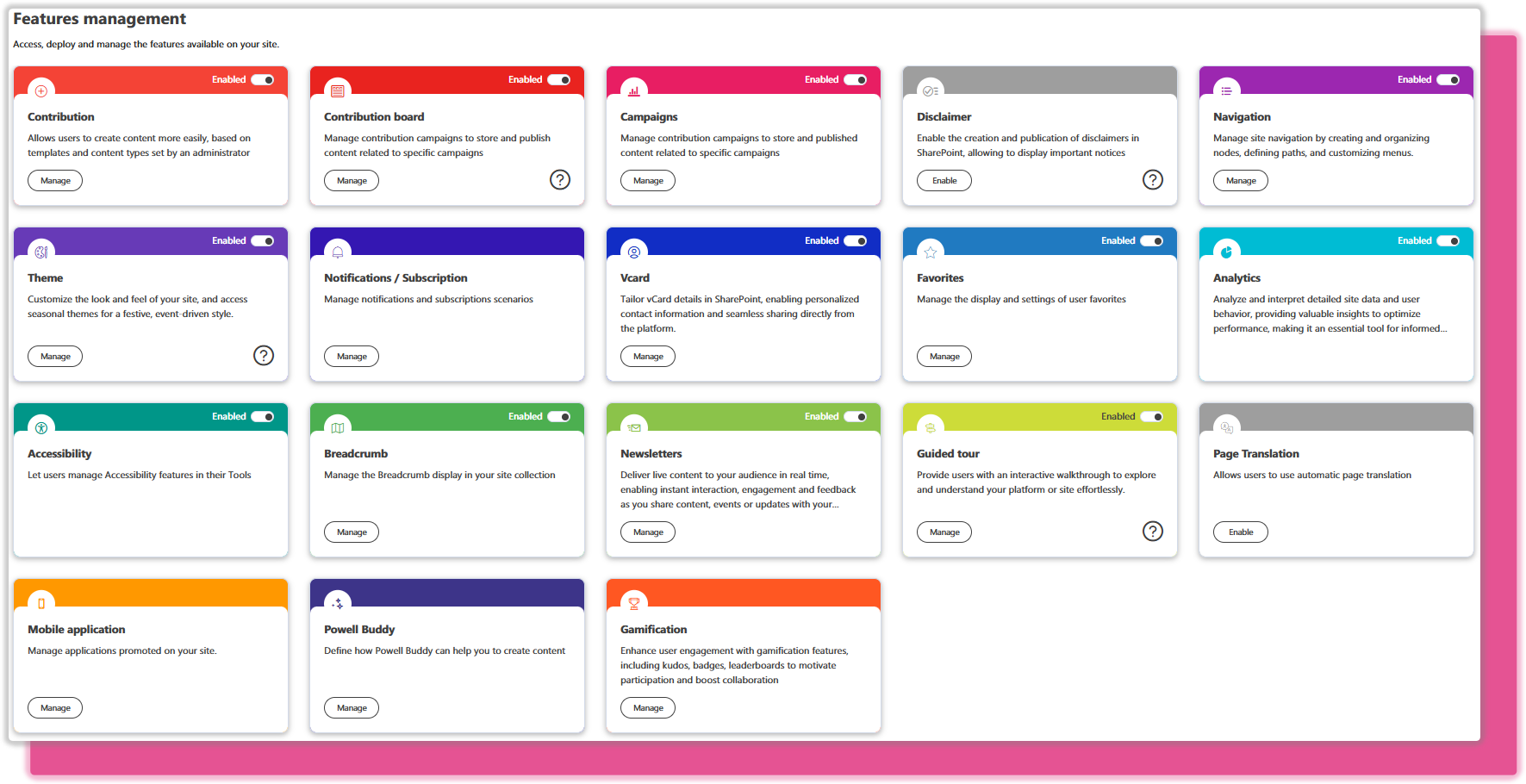
Task: Toggle the Analytics enabled switch
Action: coord(1448,240)
